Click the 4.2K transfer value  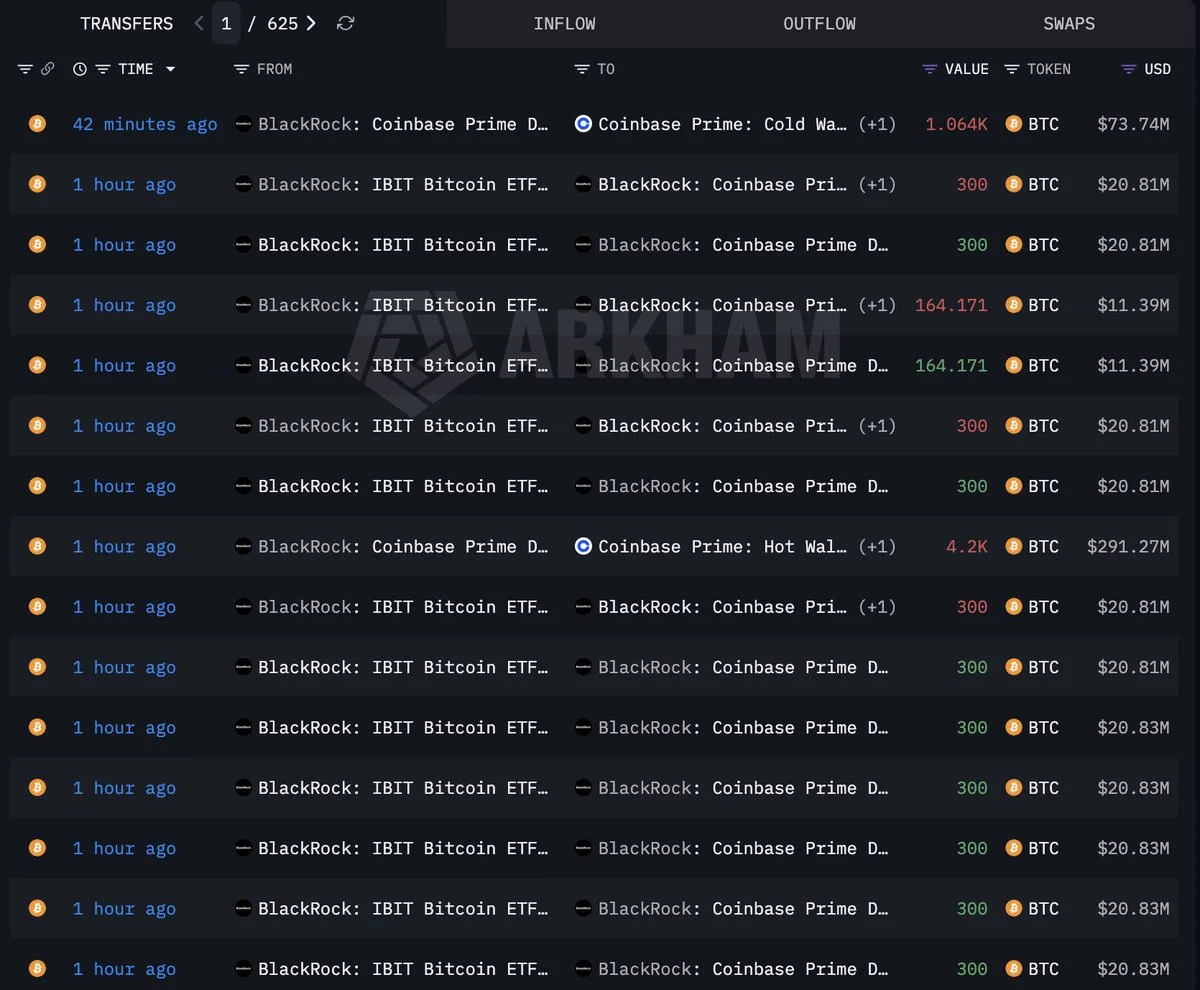pyautogui.click(x=966, y=546)
